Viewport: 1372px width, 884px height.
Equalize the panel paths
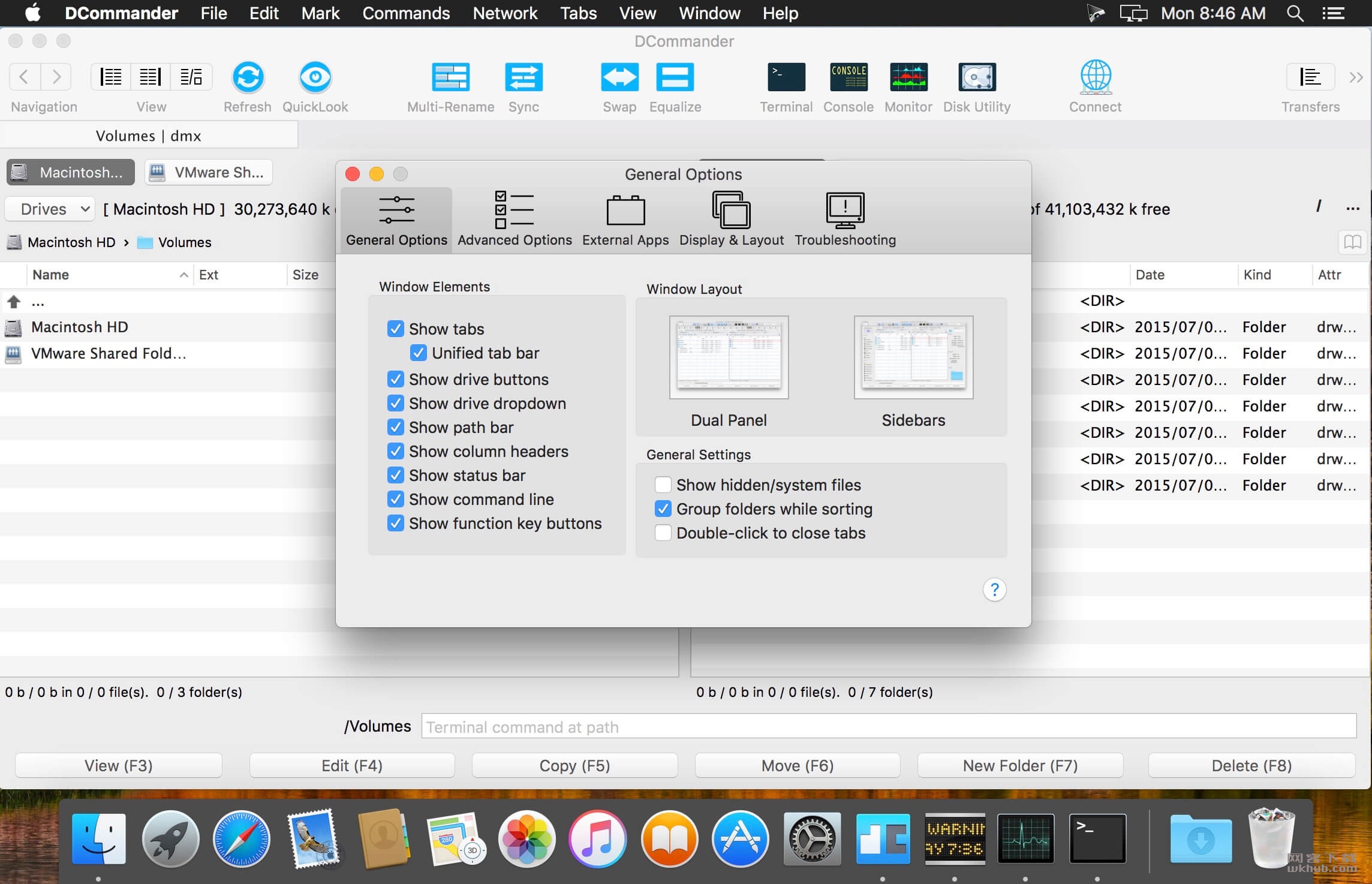tap(675, 77)
